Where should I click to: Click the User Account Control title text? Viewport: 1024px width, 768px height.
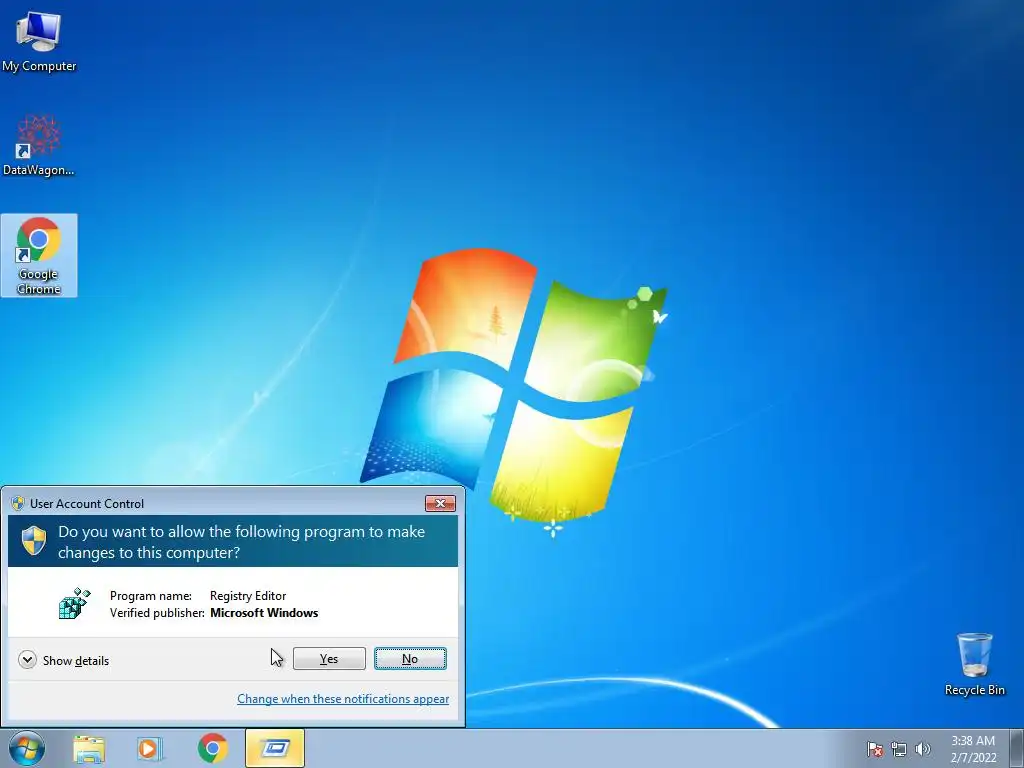coord(87,504)
